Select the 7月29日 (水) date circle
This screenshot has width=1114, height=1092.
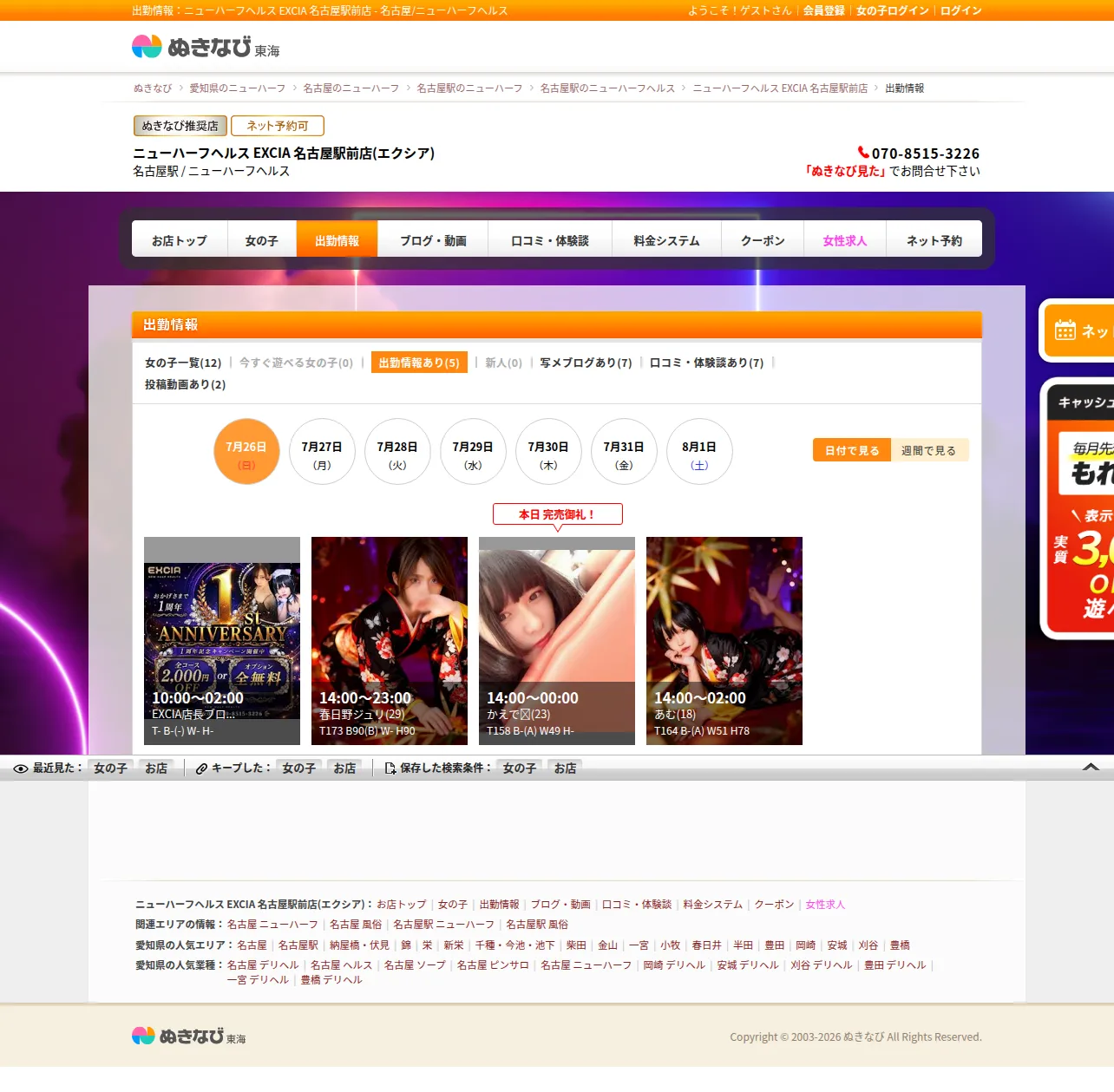coord(473,452)
